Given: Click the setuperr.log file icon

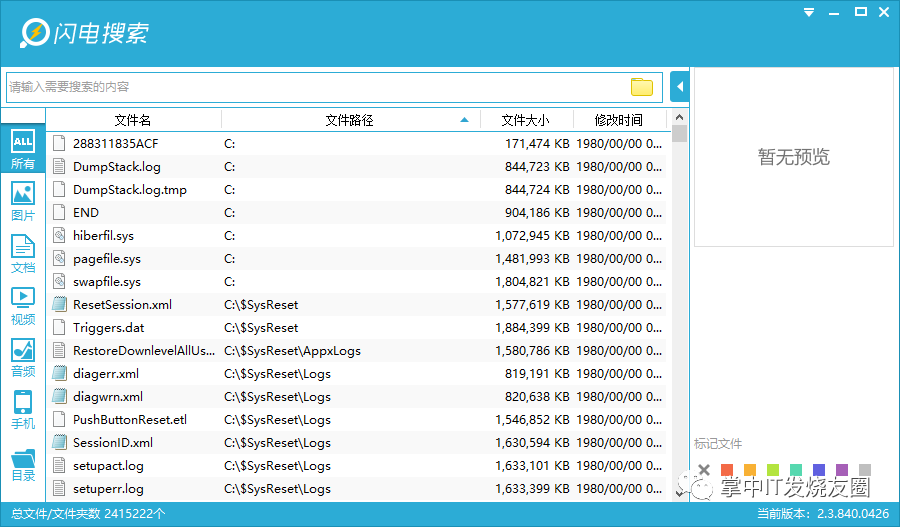Looking at the screenshot, I should (59, 489).
